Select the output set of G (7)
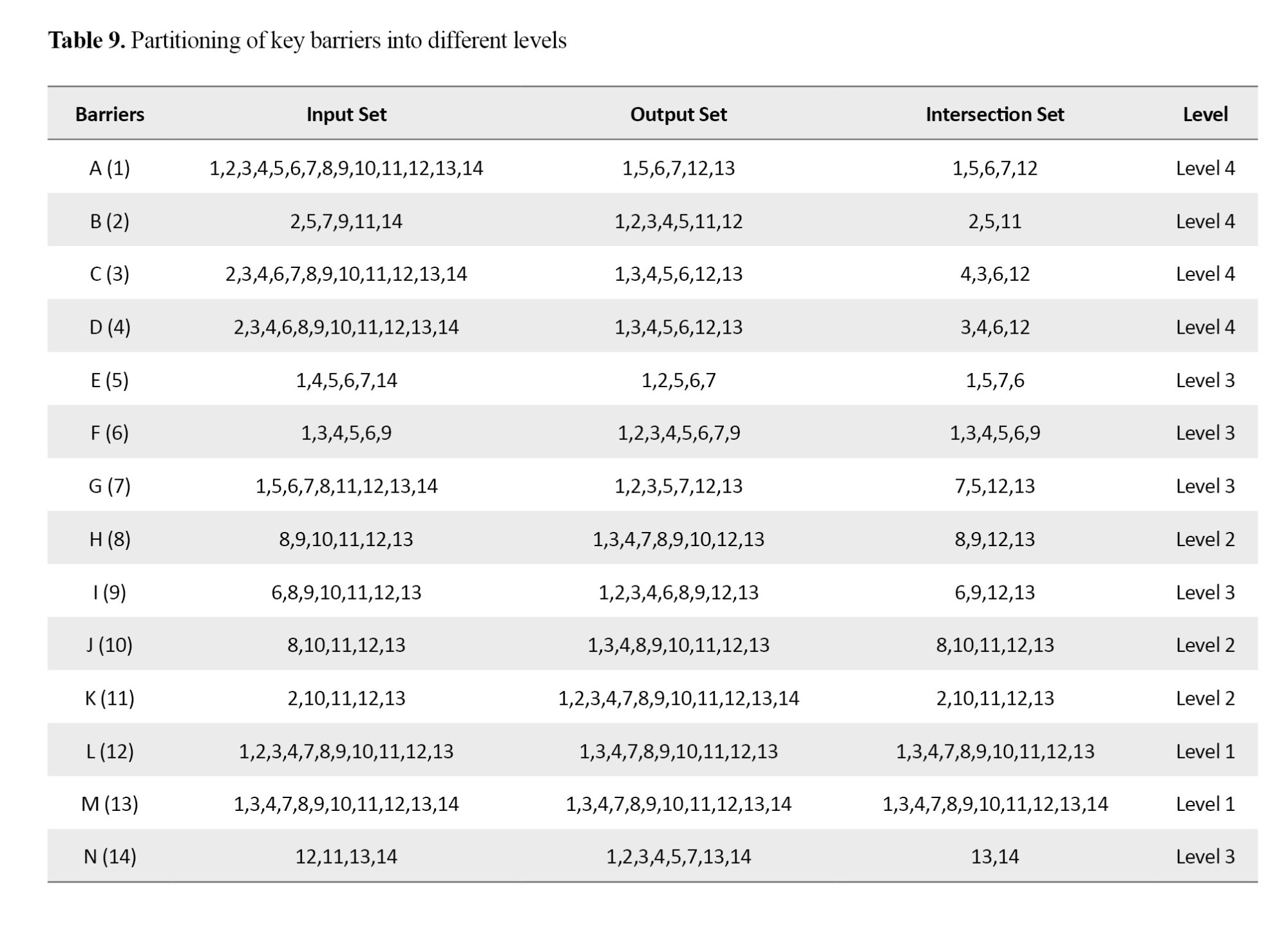Image resolution: width=1288 pixels, height=932 pixels. [678, 486]
